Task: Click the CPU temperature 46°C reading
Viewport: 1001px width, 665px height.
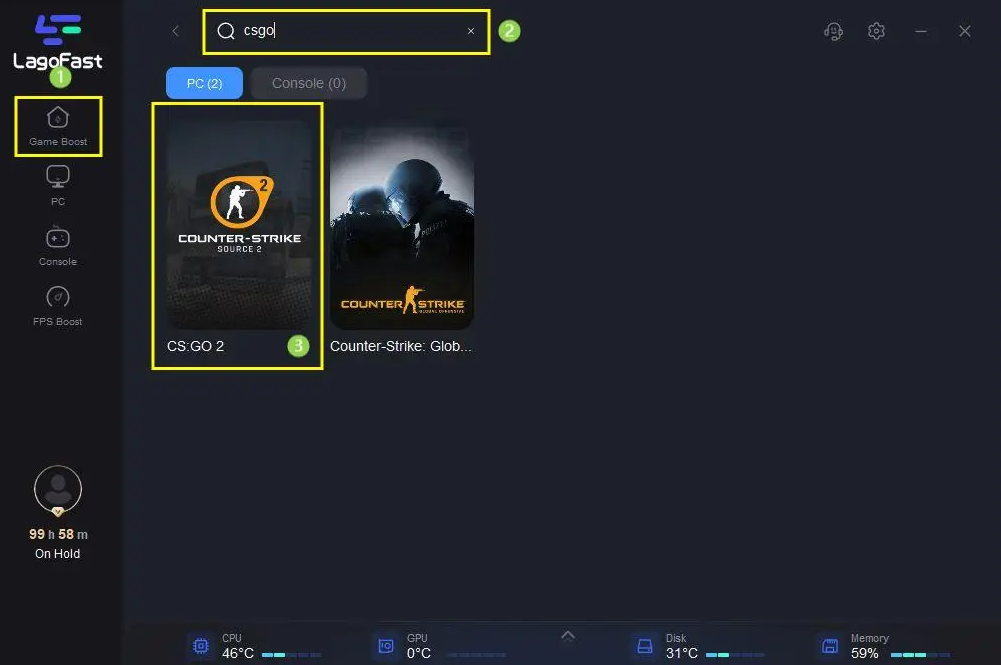Action: click(x=237, y=654)
